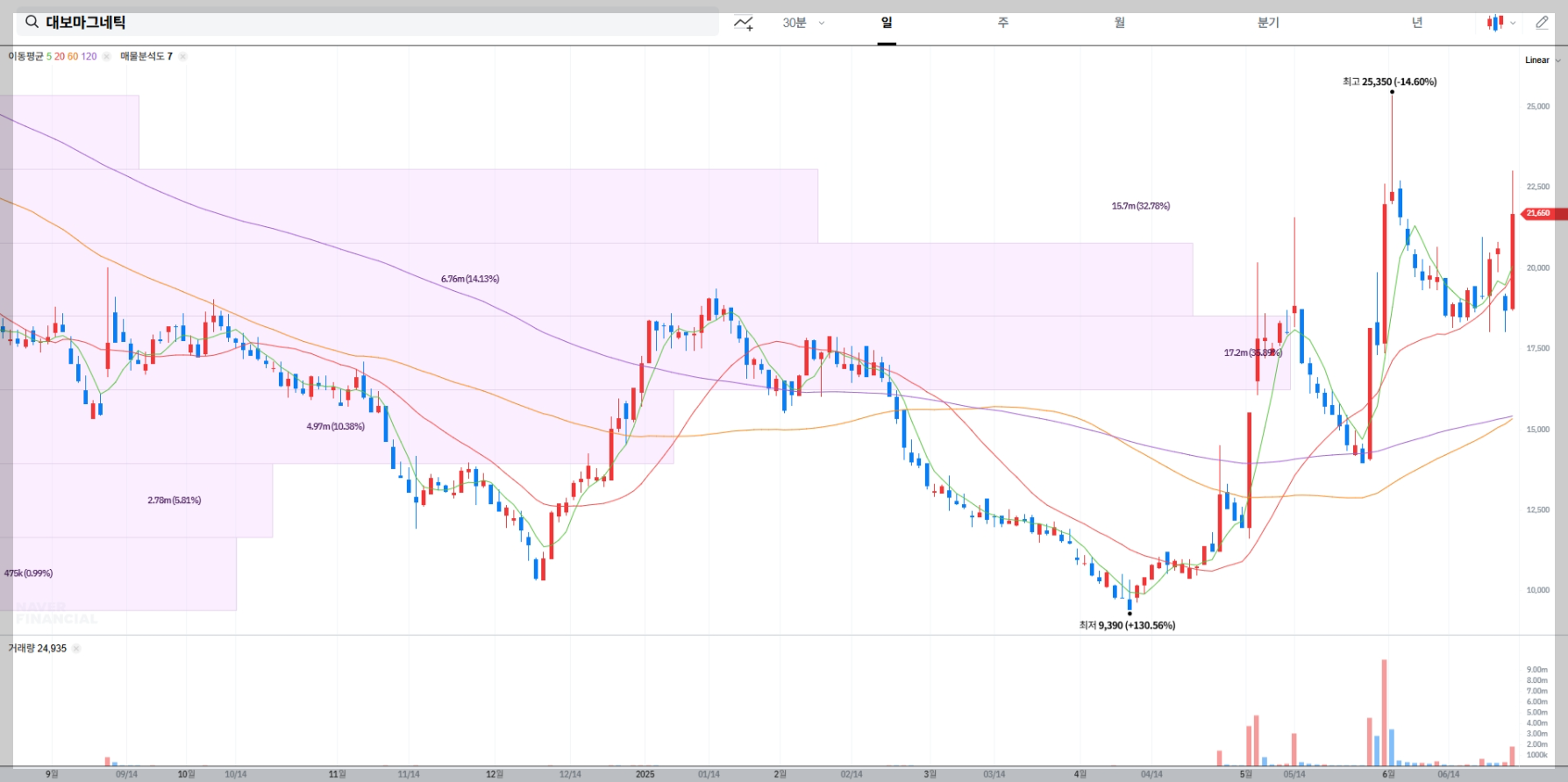Open the candlestick chart type selector
Viewport: 1568px width, 782px height.
point(1500,23)
